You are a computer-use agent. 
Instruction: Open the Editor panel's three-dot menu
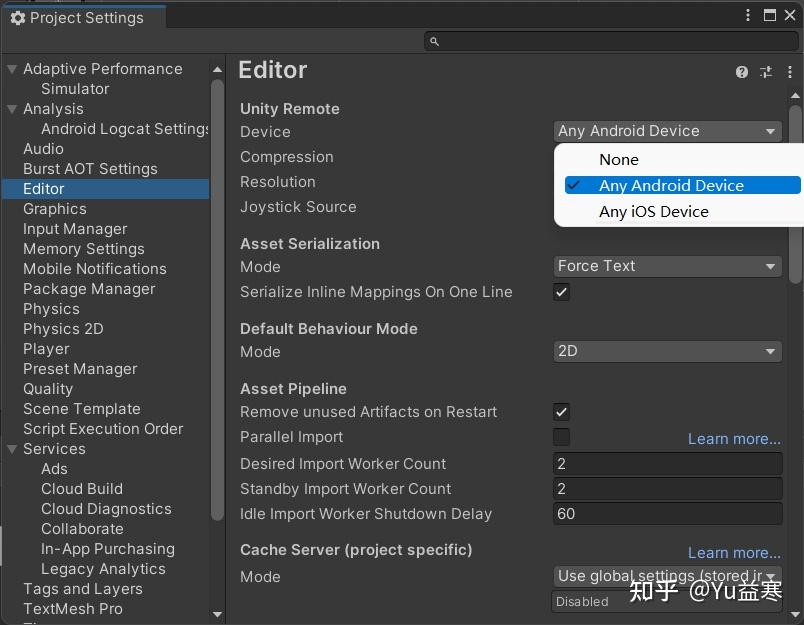pyautogui.click(x=790, y=72)
